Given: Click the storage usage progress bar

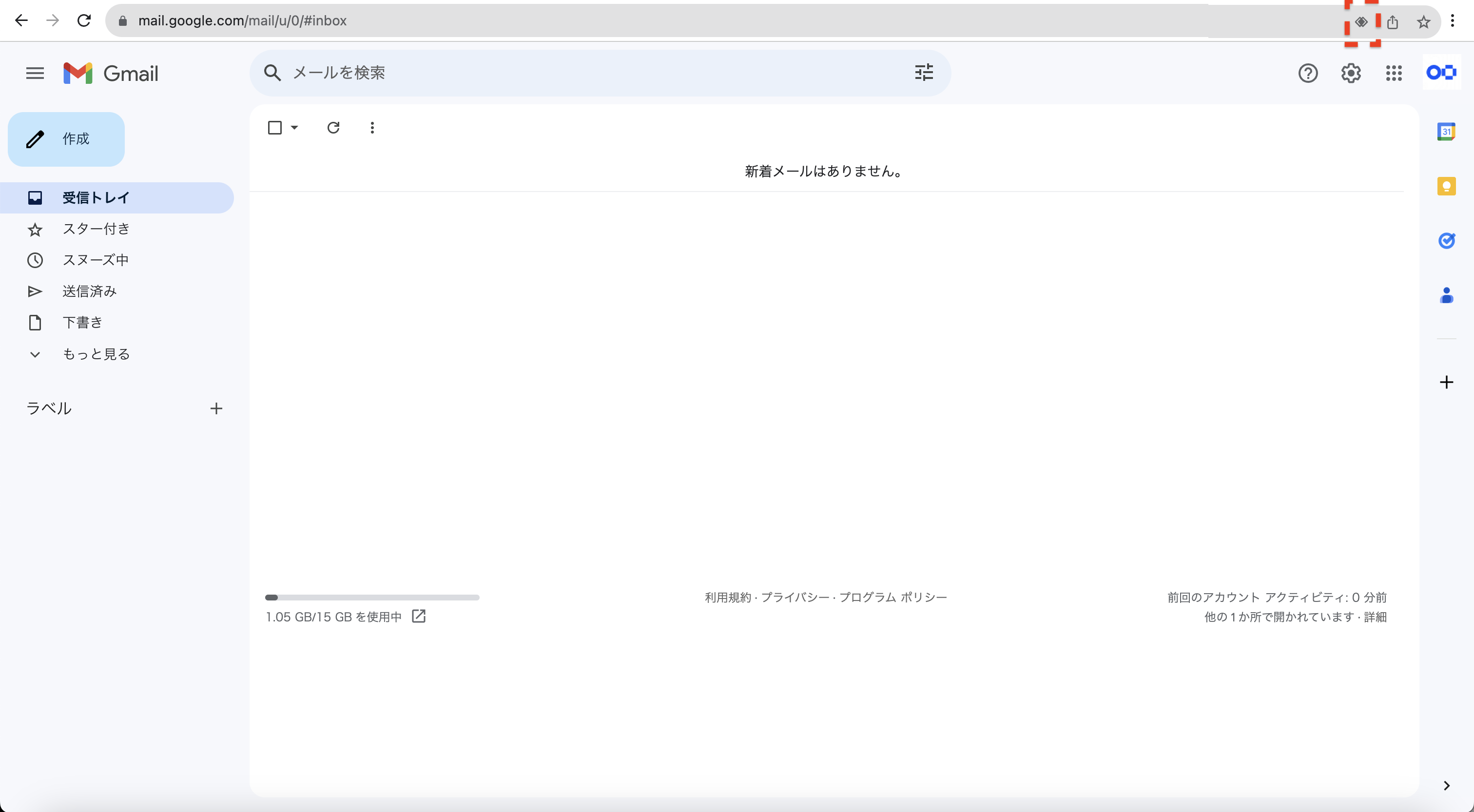Looking at the screenshot, I should tap(372, 598).
